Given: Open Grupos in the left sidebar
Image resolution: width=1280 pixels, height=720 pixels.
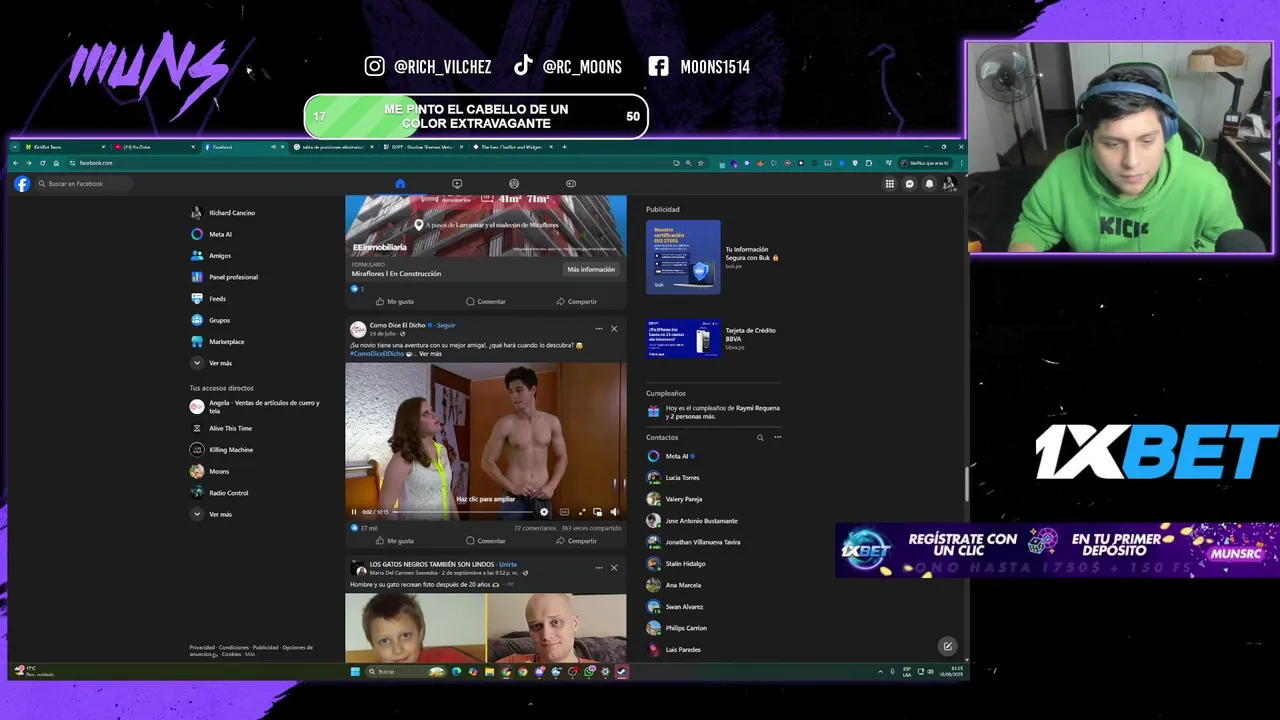Looking at the screenshot, I should click(x=210, y=320).
